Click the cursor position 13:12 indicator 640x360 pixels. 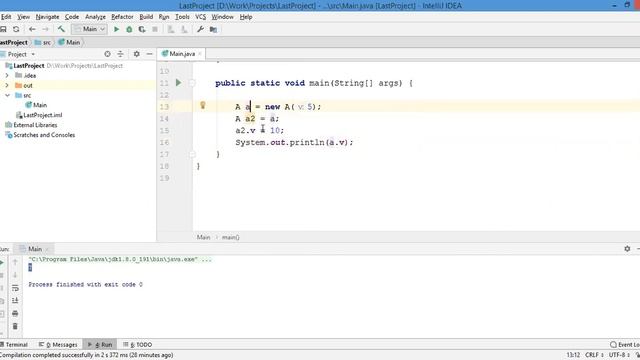pos(573,355)
